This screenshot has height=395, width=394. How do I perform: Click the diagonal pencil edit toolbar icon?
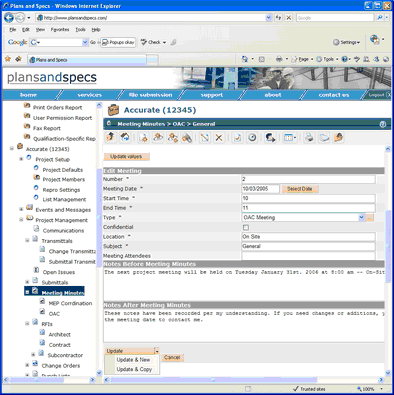coord(204,137)
